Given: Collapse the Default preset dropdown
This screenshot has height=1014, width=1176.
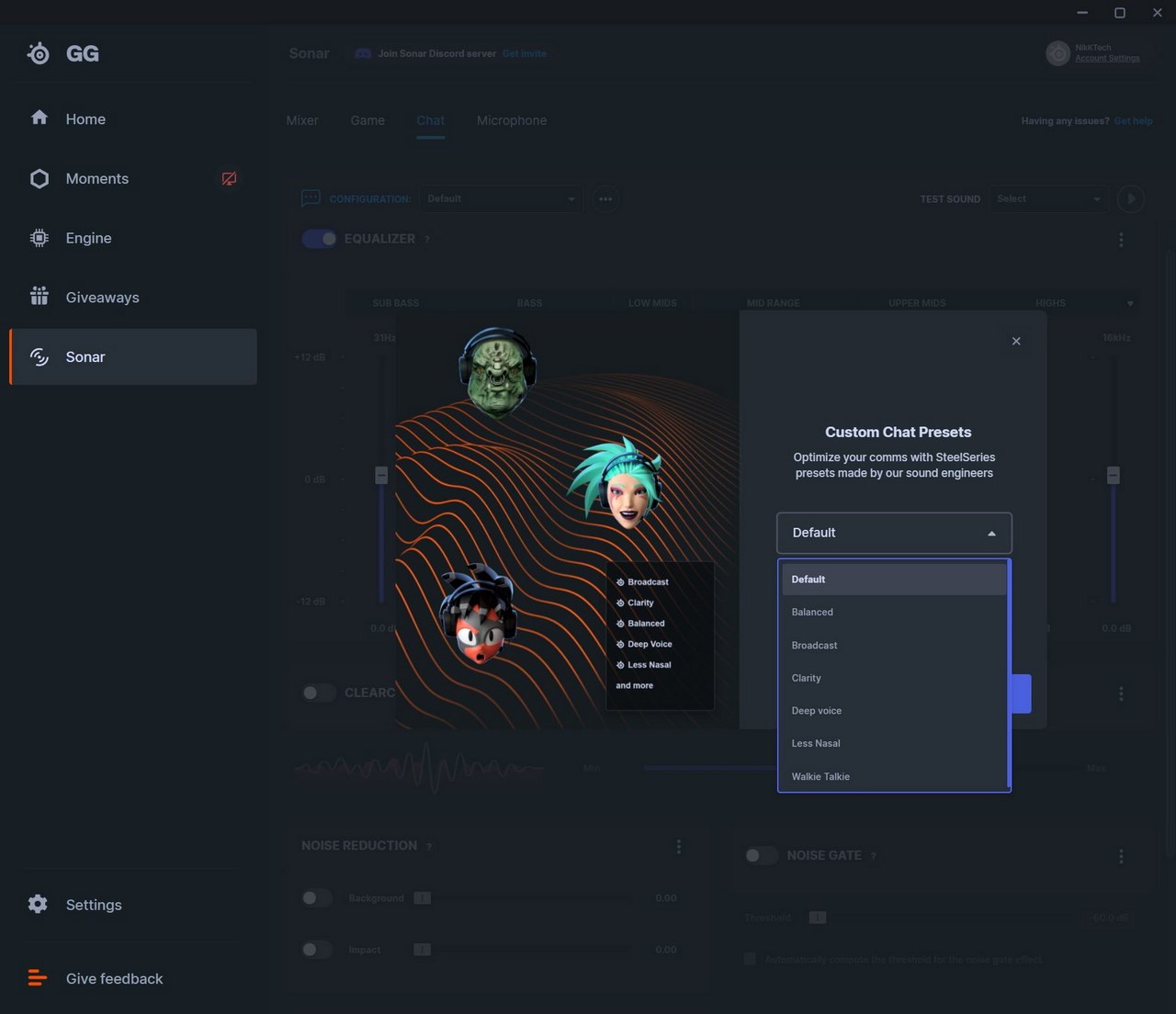Looking at the screenshot, I should (x=894, y=533).
